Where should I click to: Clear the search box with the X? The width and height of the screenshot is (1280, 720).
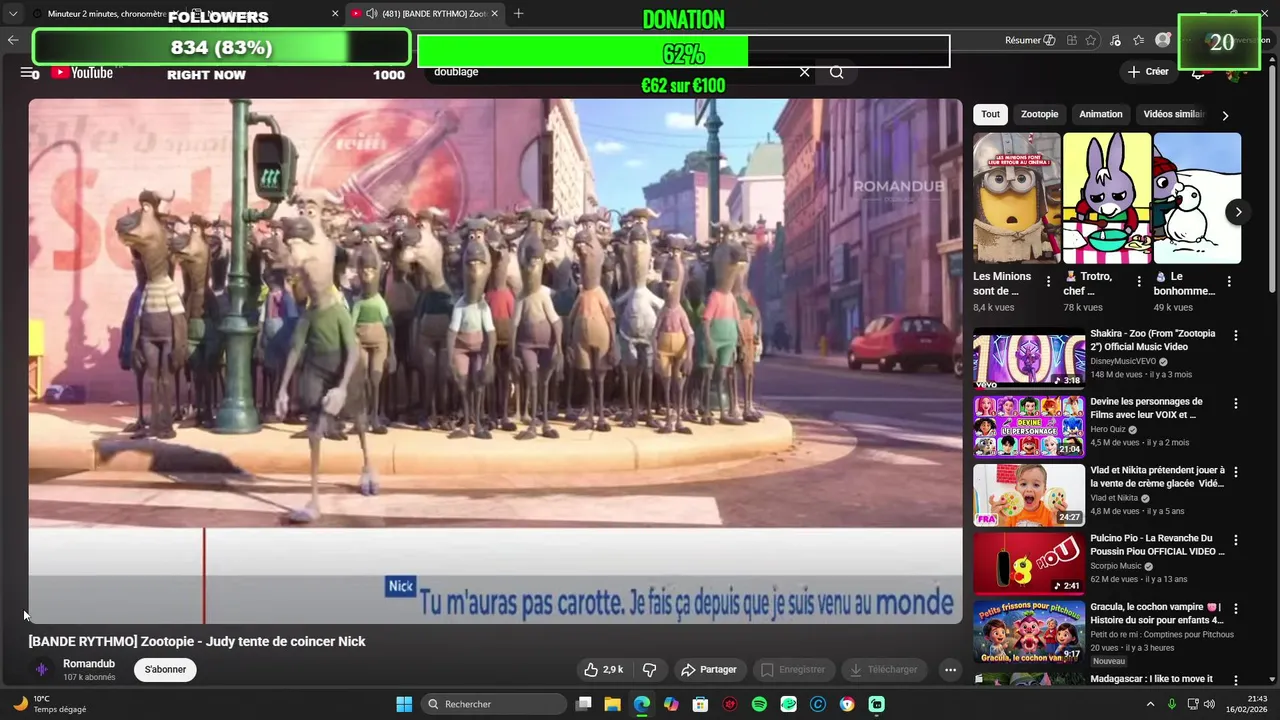point(804,72)
